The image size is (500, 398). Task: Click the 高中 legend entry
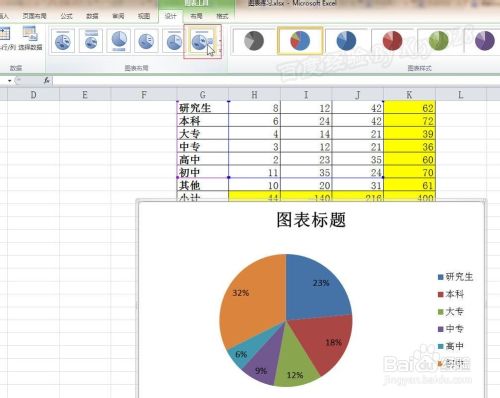coord(451,346)
